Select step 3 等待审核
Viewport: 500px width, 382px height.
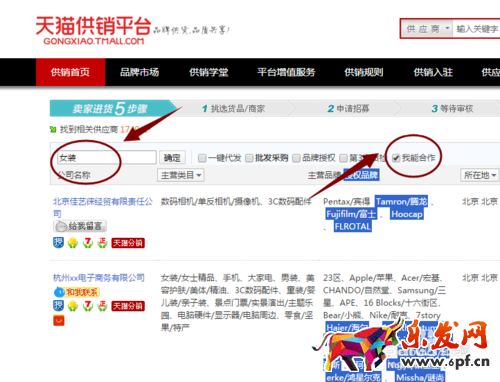[452, 109]
